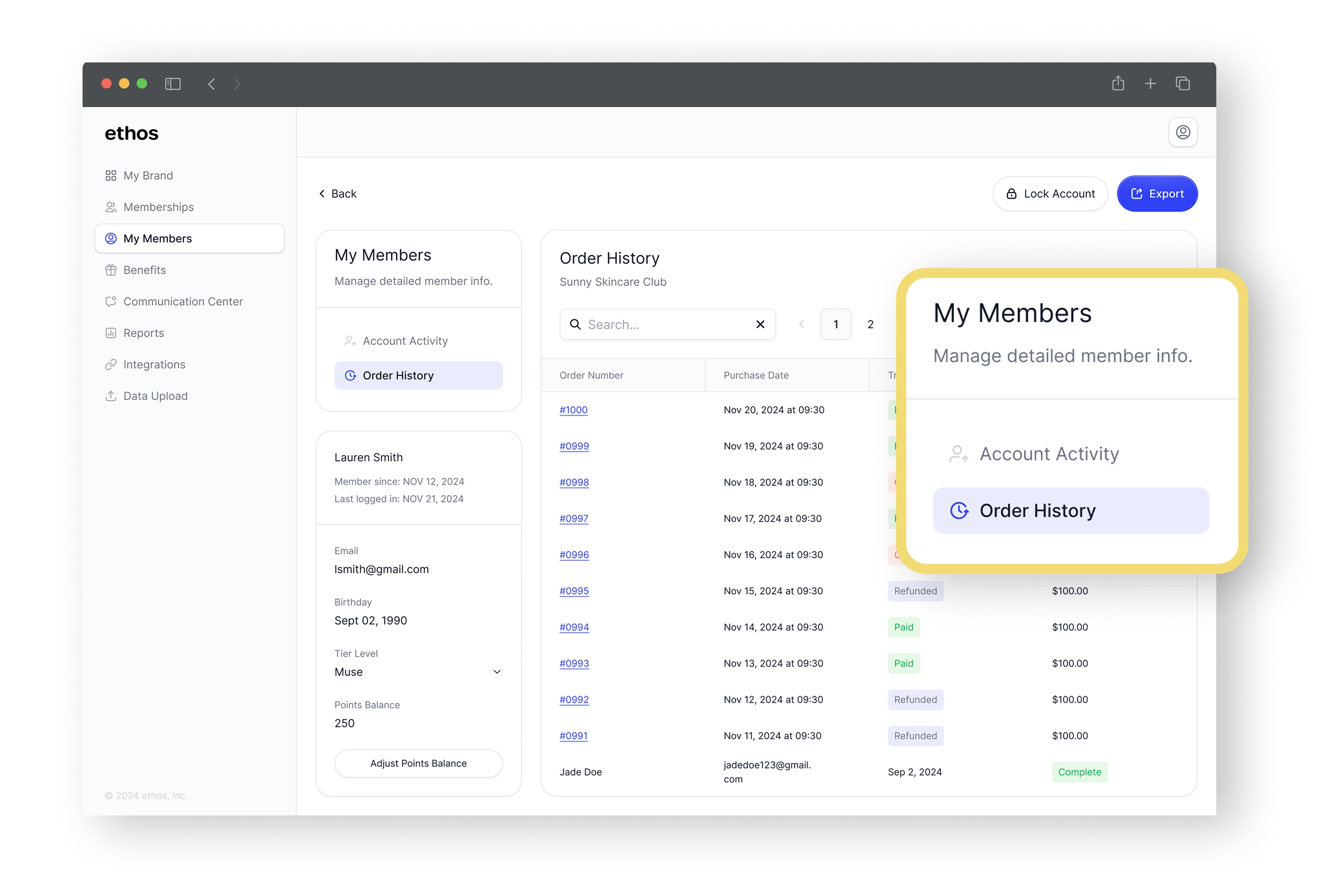The height and width of the screenshot is (896, 1319).
Task: Click the previous page pagination arrow
Action: [801, 324]
